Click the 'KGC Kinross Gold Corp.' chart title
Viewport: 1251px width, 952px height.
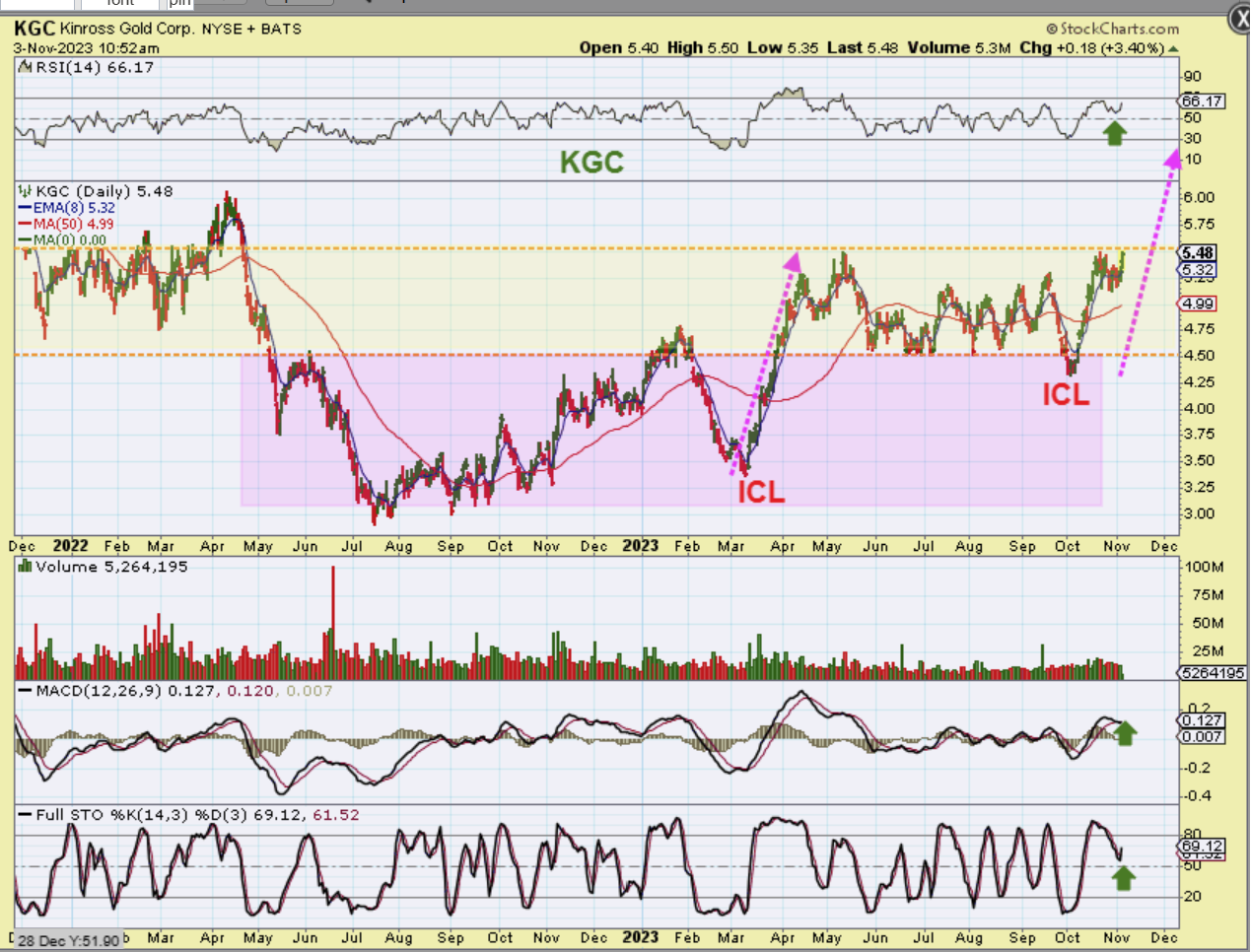104,29
